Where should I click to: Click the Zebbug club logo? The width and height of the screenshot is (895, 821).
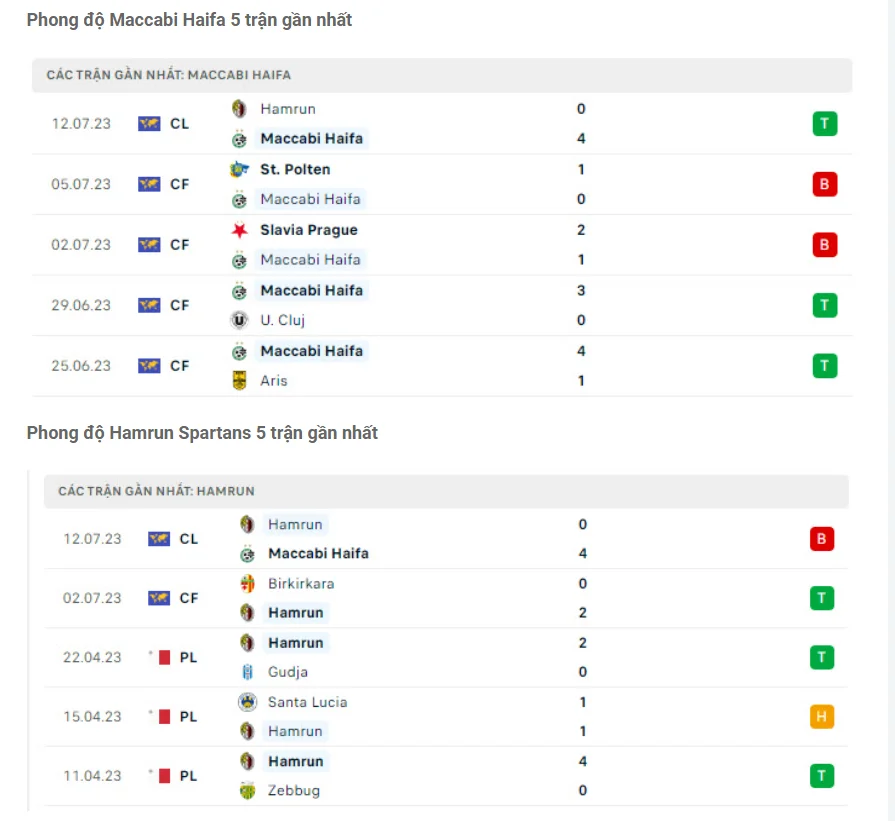[x=245, y=790]
